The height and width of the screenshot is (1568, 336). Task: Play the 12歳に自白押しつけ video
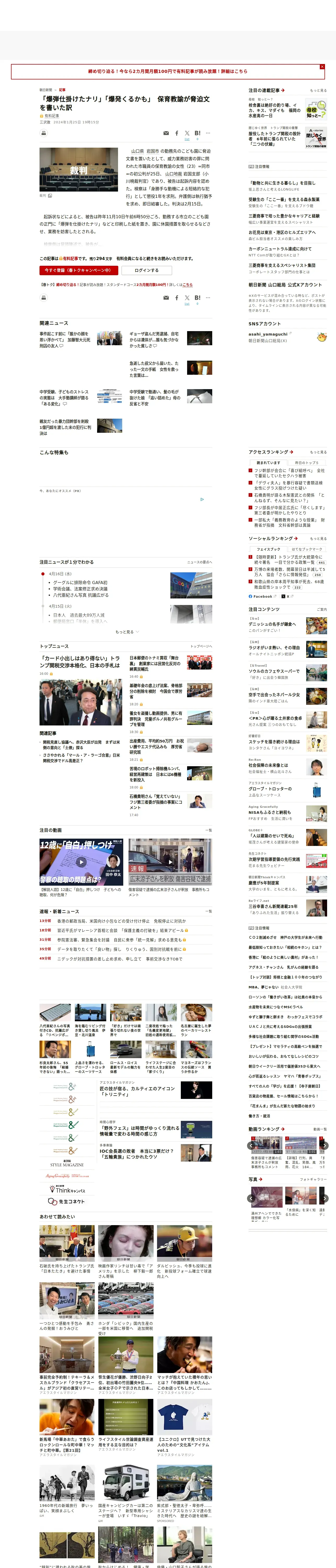tap(81, 862)
